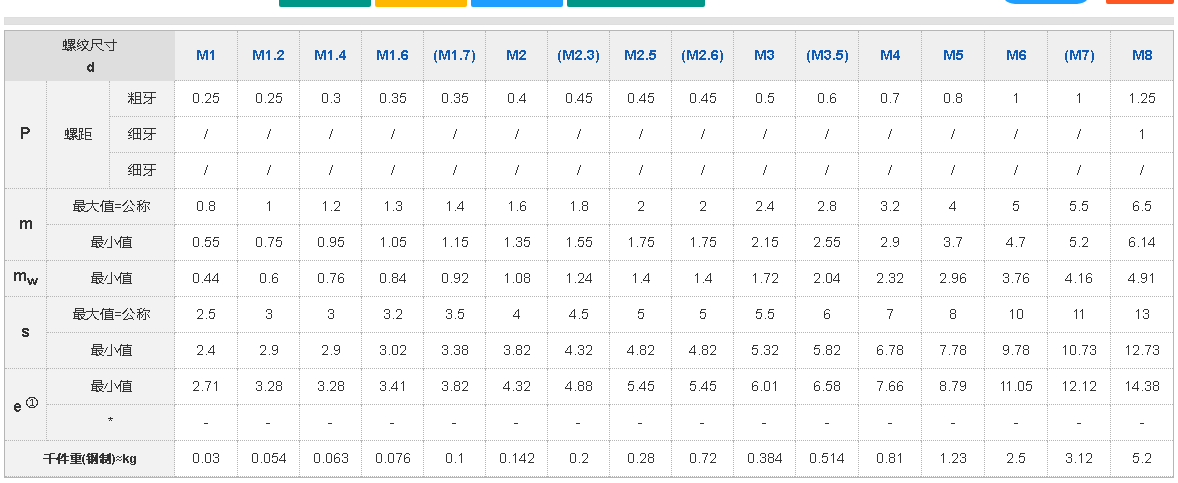Open the M8 column header link
1178x483 pixels.
click(1142, 56)
